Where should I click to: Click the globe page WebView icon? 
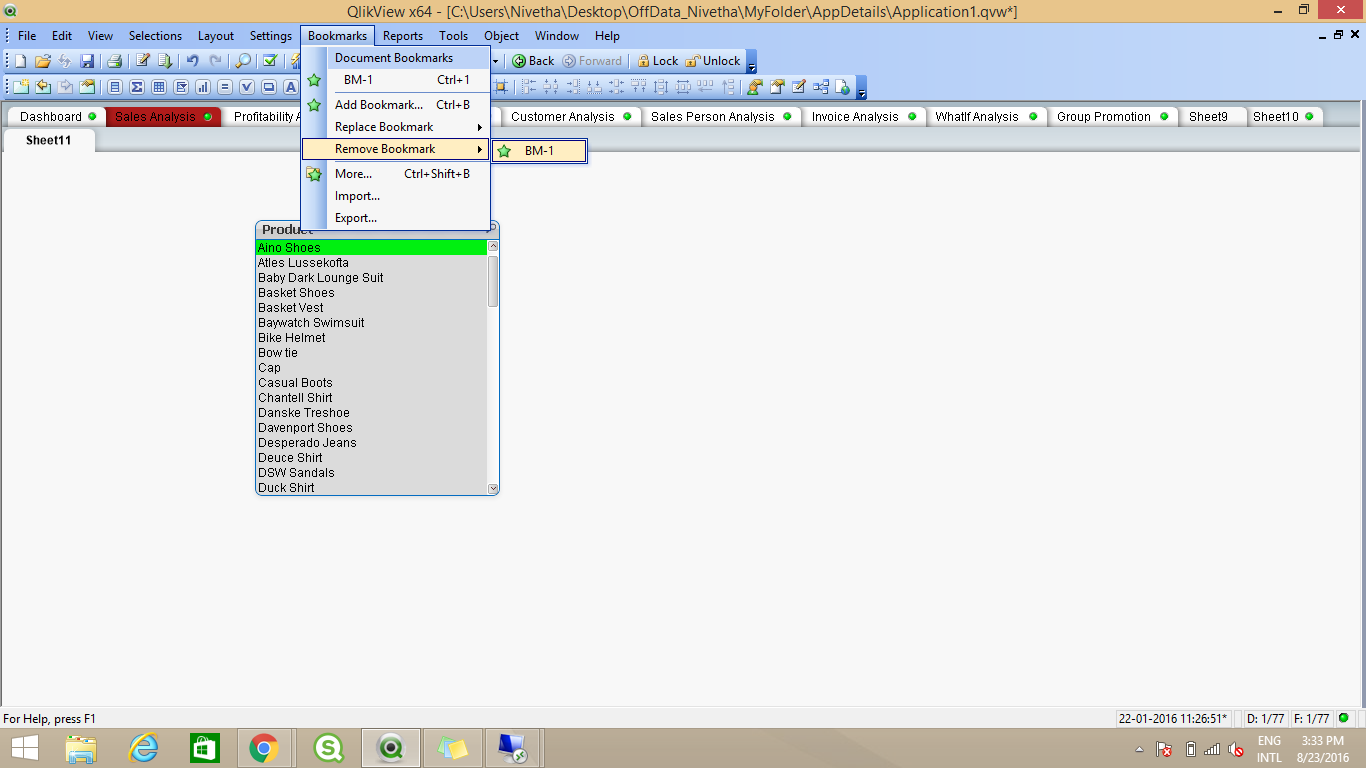pyautogui.click(x=843, y=87)
